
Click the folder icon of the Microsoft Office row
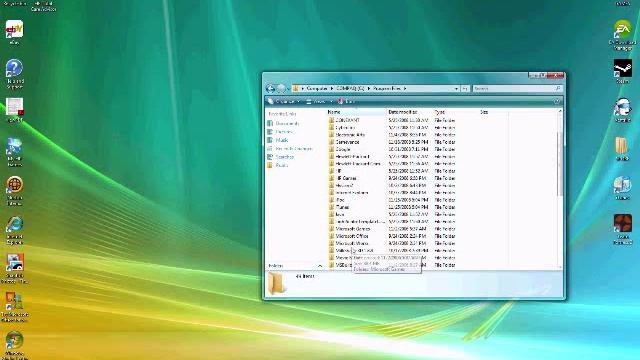(331, 236)
